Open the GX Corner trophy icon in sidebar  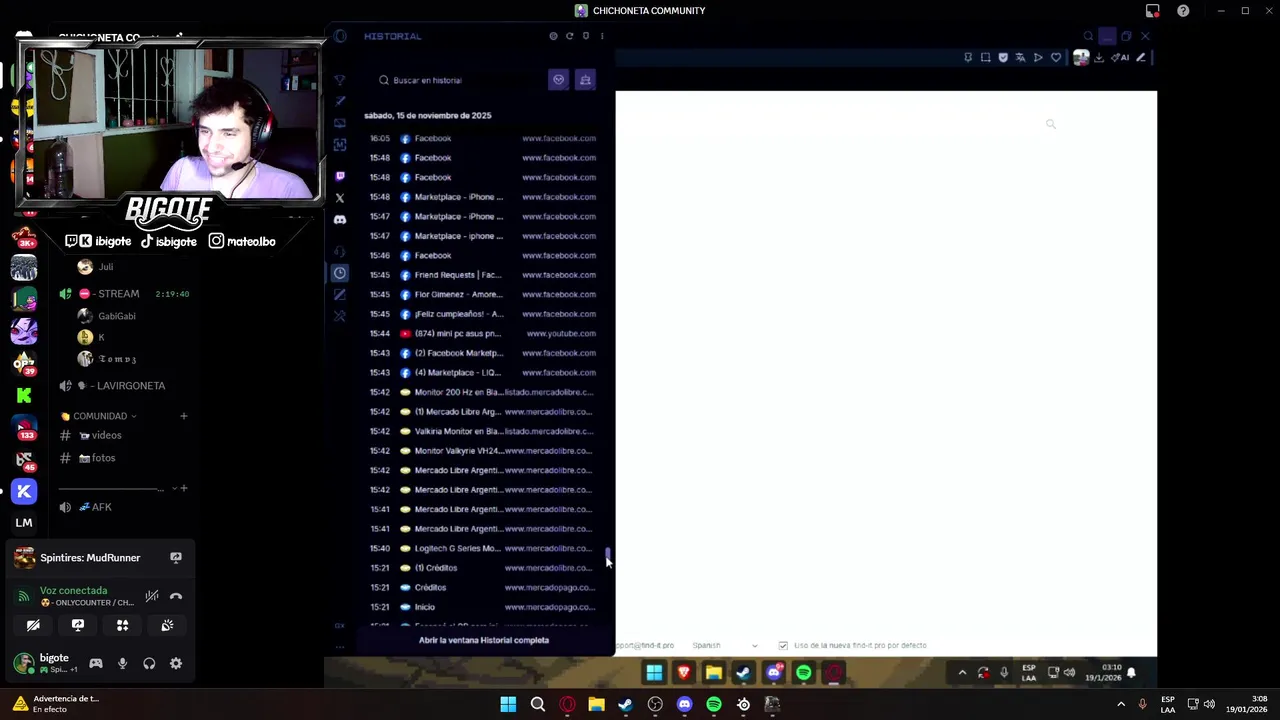340,79
